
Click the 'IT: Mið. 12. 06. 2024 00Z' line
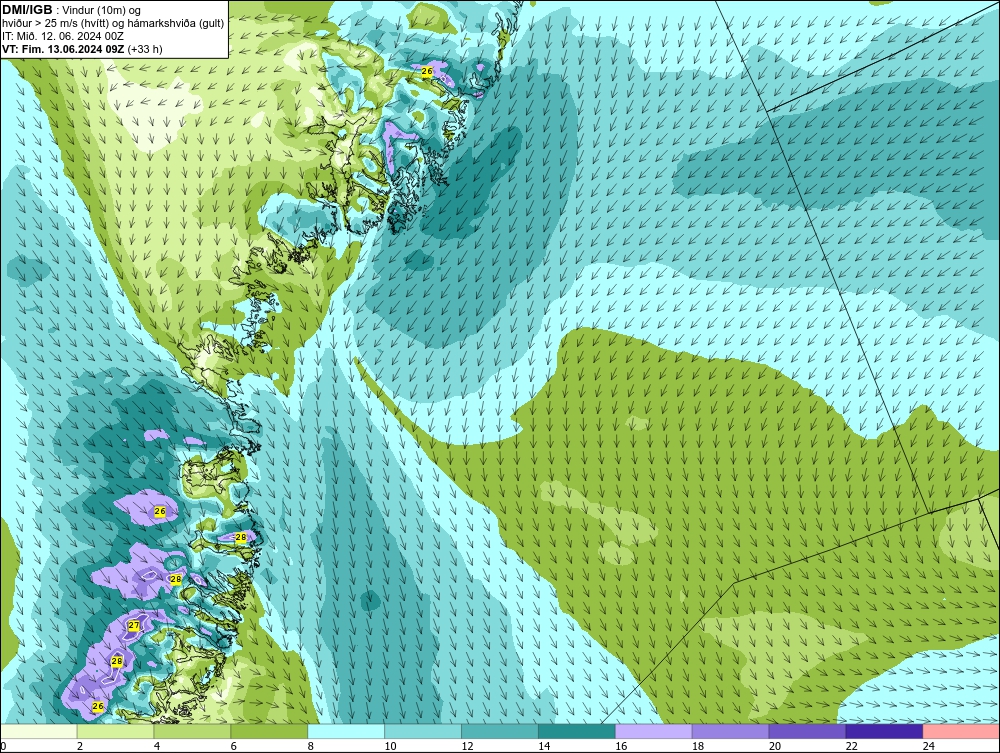(x=63, y=36)
